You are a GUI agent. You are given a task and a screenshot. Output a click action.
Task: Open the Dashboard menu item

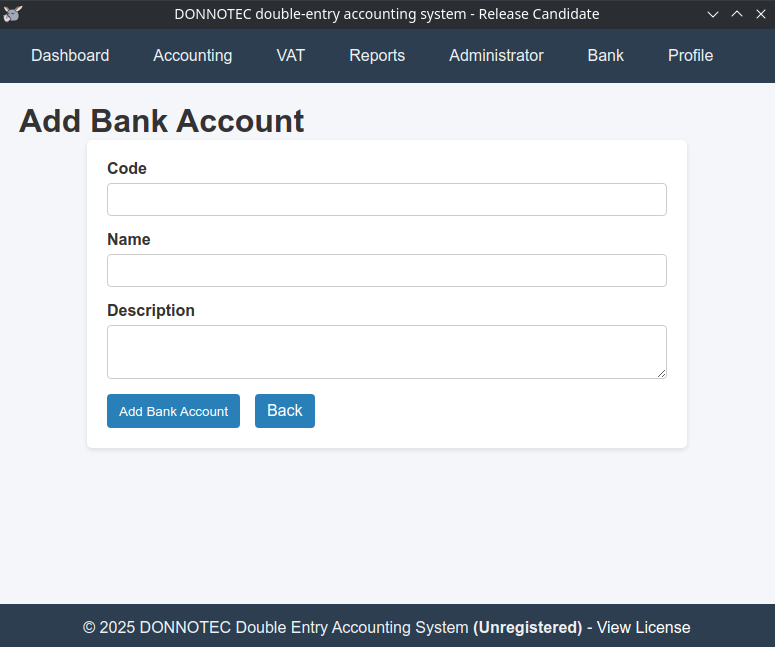tap(70, 55)
